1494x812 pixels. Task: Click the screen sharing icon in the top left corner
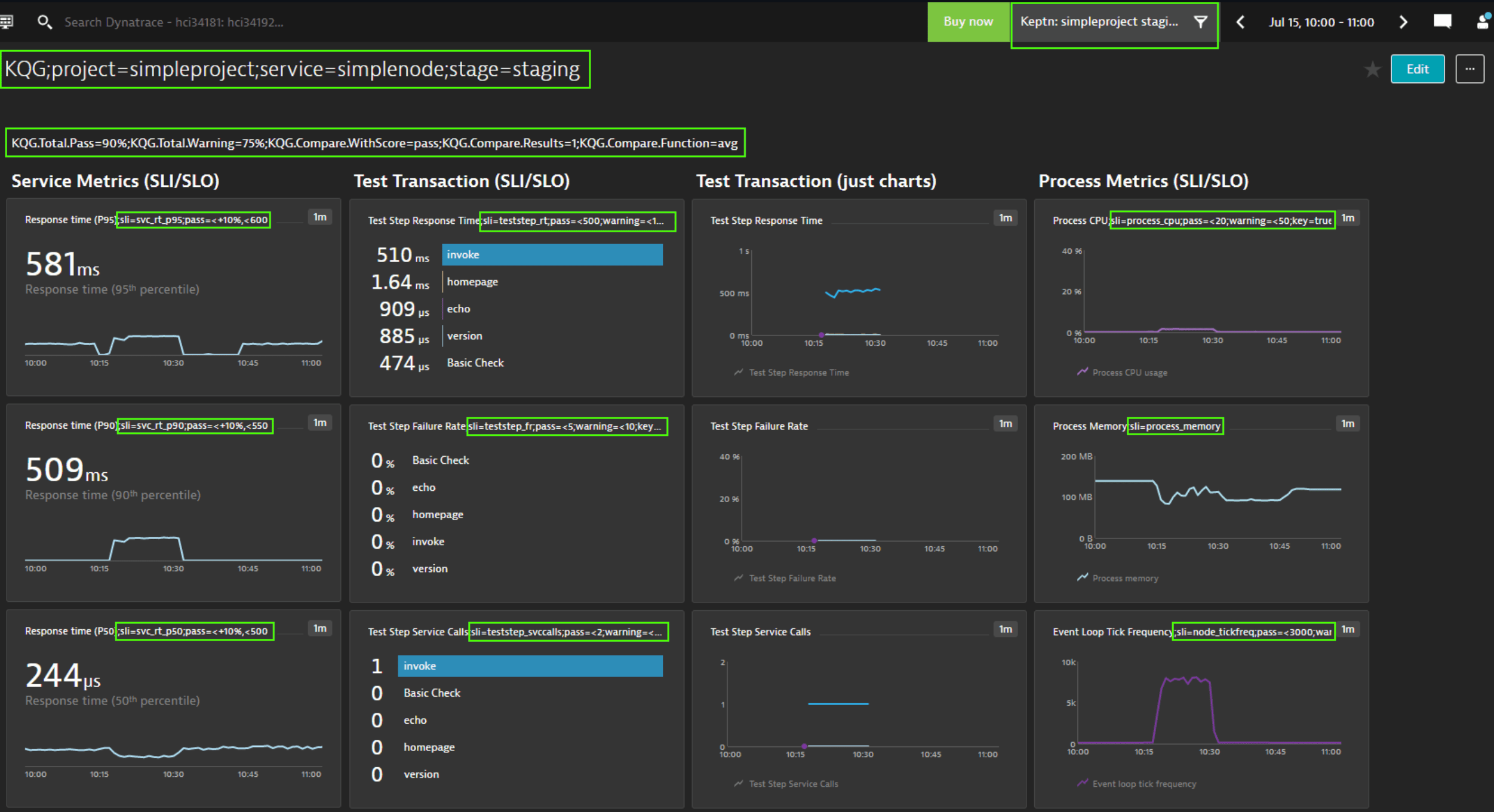[x=7, y=21]
